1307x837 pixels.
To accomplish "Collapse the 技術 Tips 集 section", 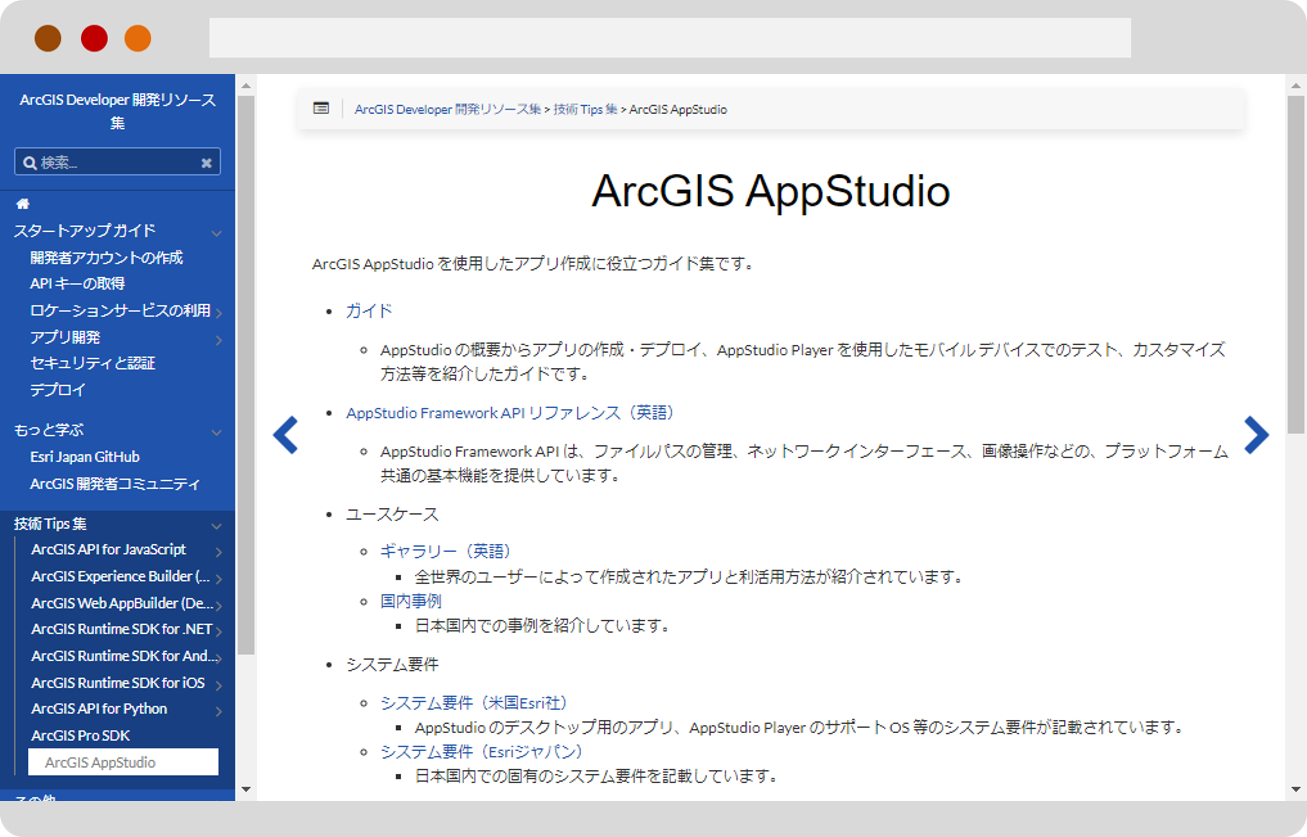I will (x=216, y=526).
